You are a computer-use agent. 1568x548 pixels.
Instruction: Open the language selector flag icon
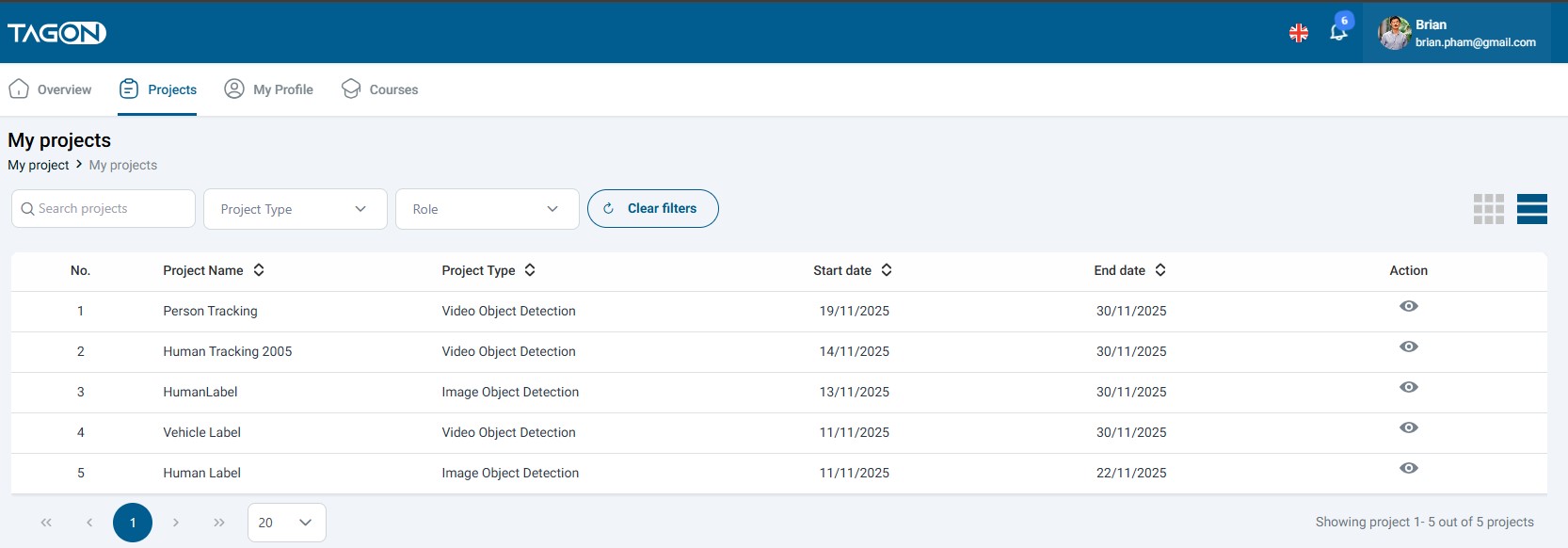[1299, 33]
